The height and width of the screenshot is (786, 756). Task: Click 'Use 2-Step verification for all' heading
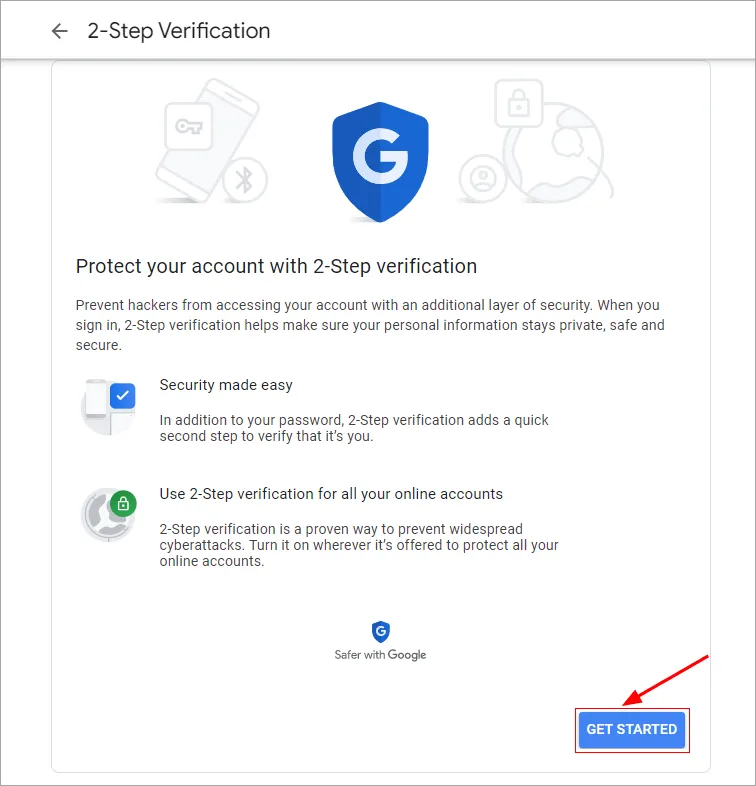331,494
